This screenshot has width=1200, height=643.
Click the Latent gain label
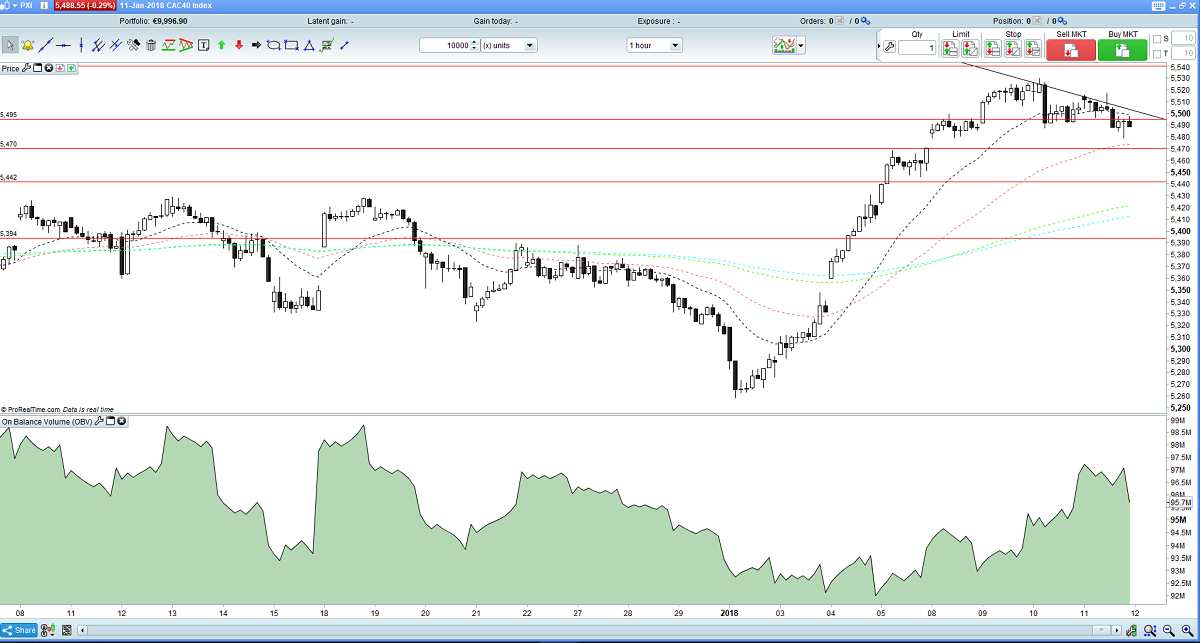tap(328, 21)
